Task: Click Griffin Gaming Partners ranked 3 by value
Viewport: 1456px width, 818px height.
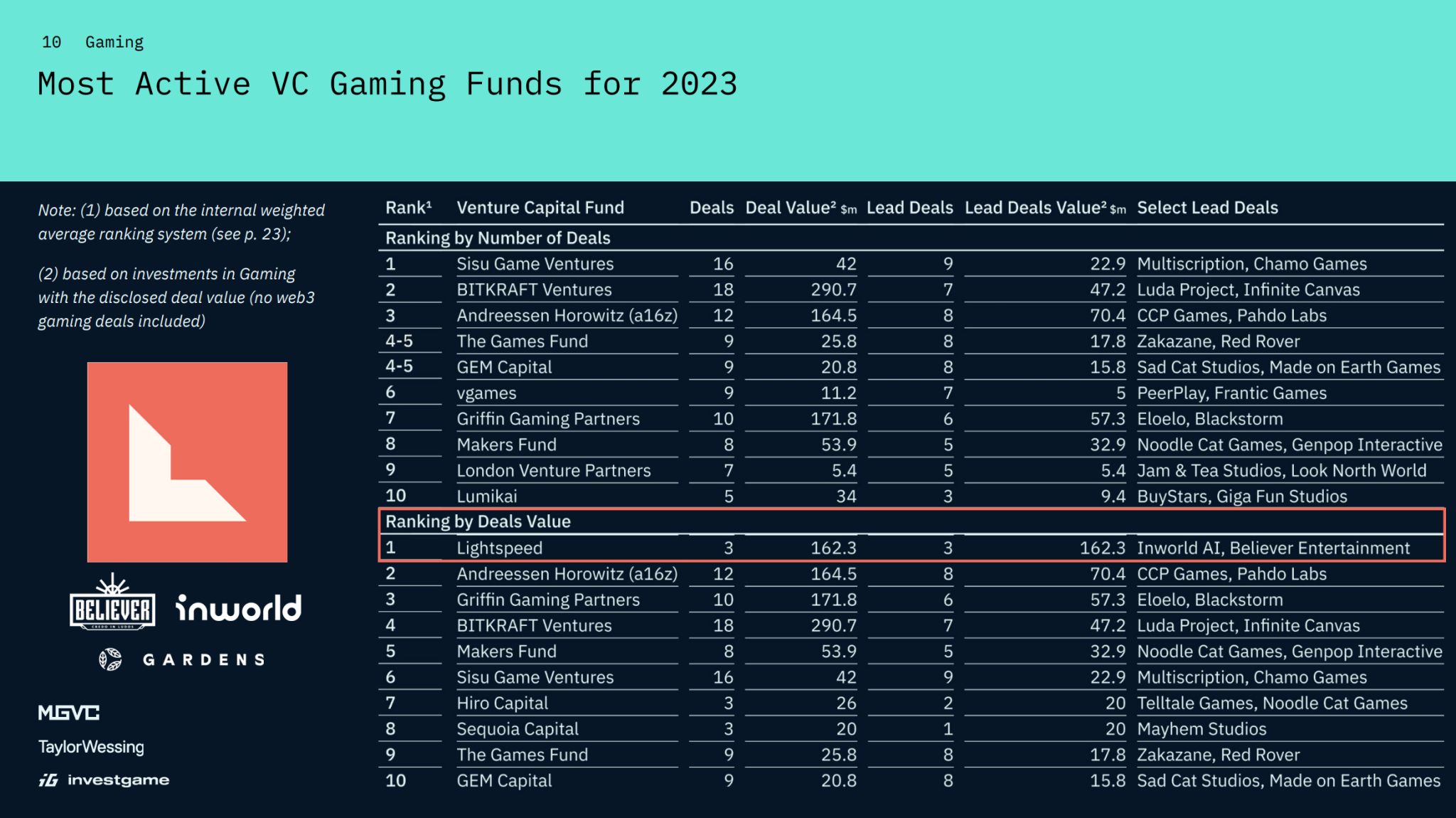Action: [x=547, y=600]
